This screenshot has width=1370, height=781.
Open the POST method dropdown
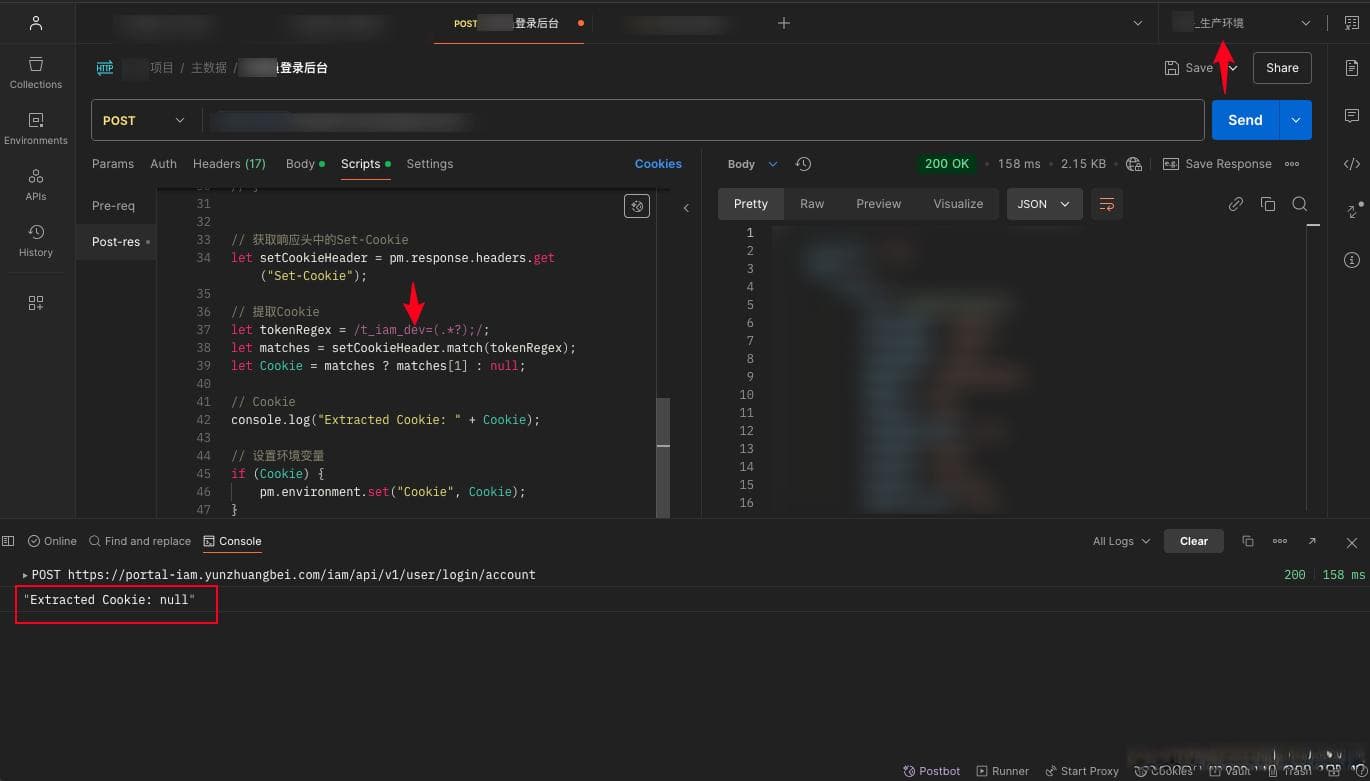(145, 120)
